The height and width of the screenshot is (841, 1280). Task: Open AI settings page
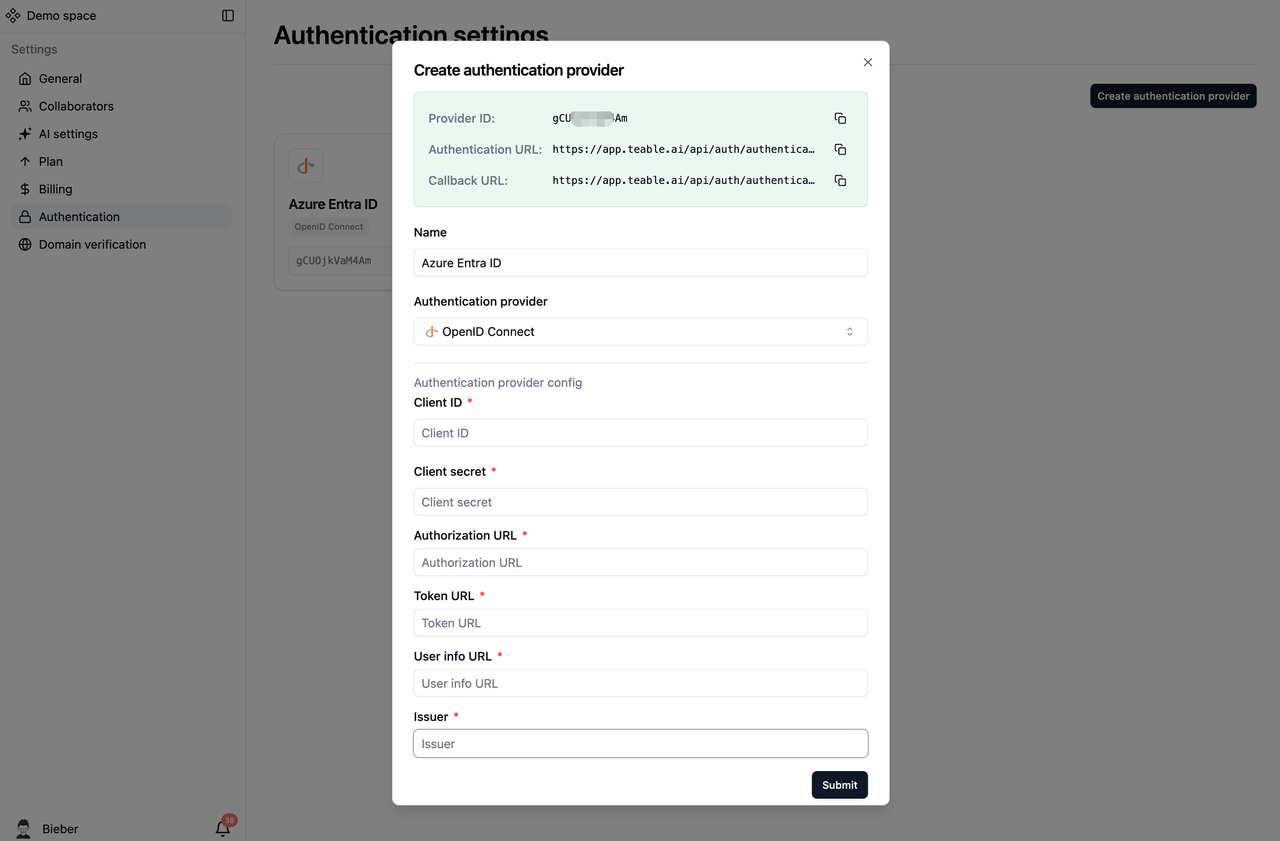pos(121,134)
